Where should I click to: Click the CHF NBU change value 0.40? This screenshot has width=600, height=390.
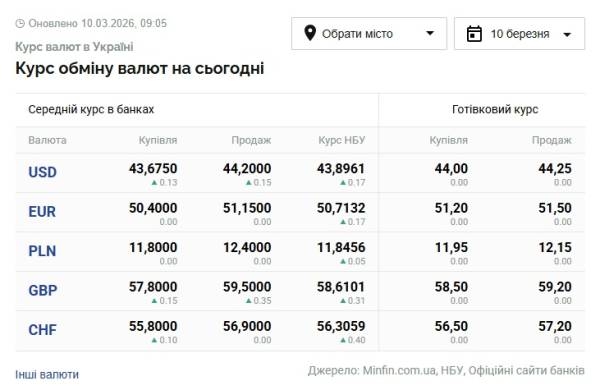pos(356,340)
